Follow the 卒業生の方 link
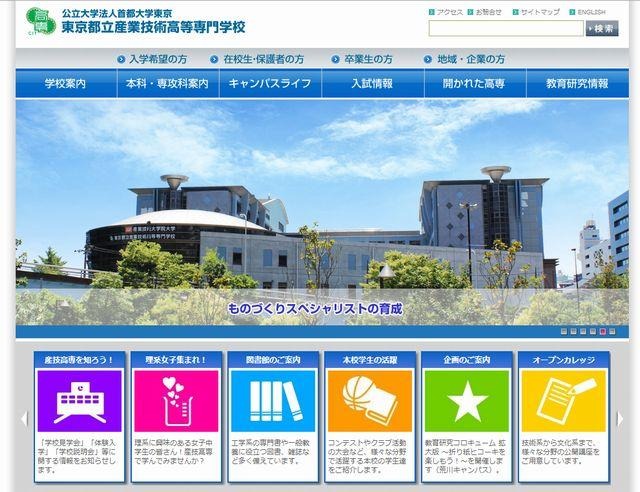 368,59
